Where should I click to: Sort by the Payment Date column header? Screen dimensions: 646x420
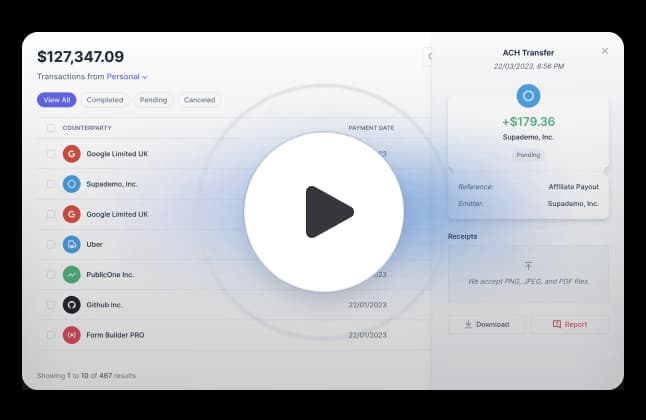pos(370,128)
